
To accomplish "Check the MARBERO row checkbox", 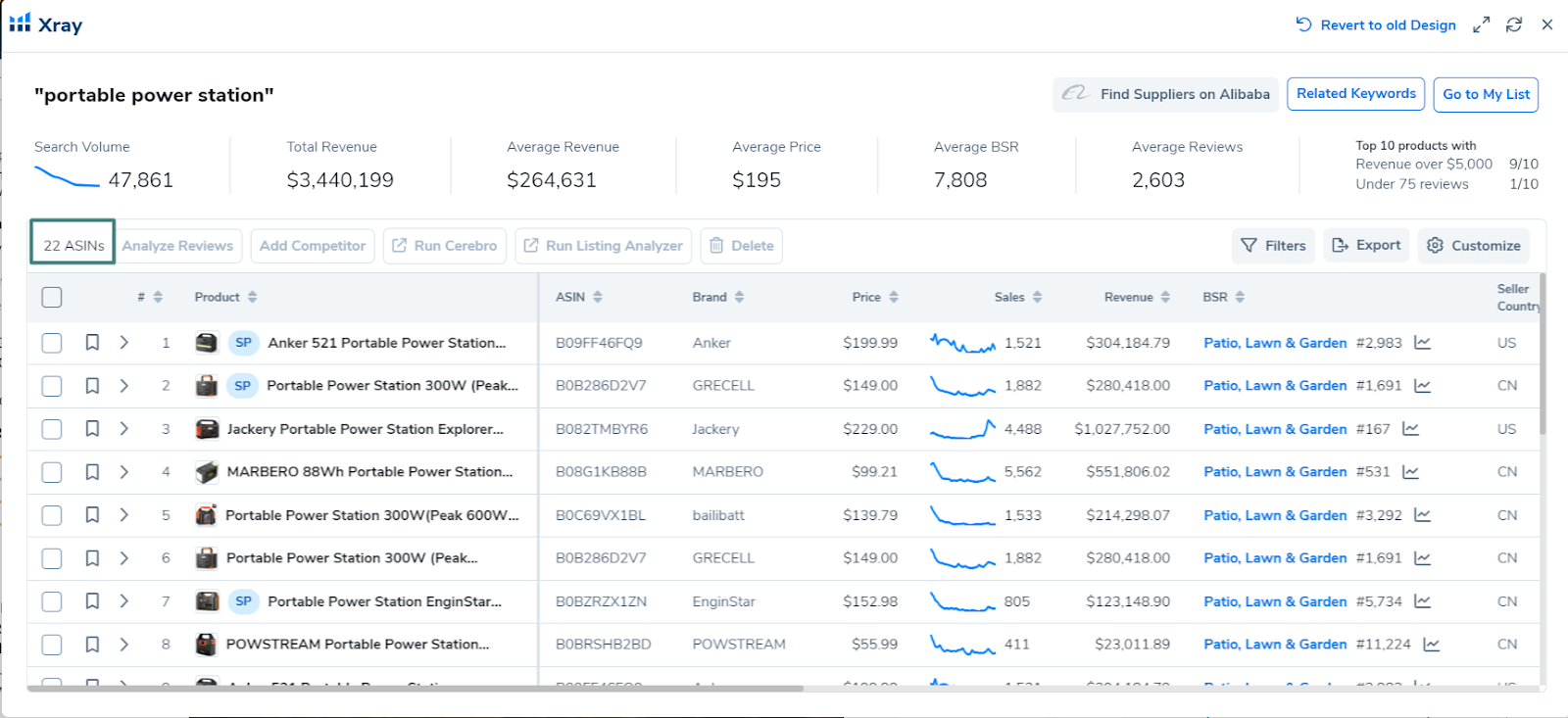I will [52, 472].
